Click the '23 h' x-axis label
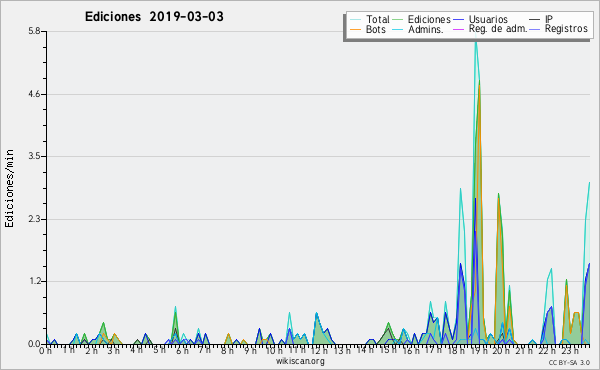Viewport: 600px width, 370px height. tap(569, 351)
